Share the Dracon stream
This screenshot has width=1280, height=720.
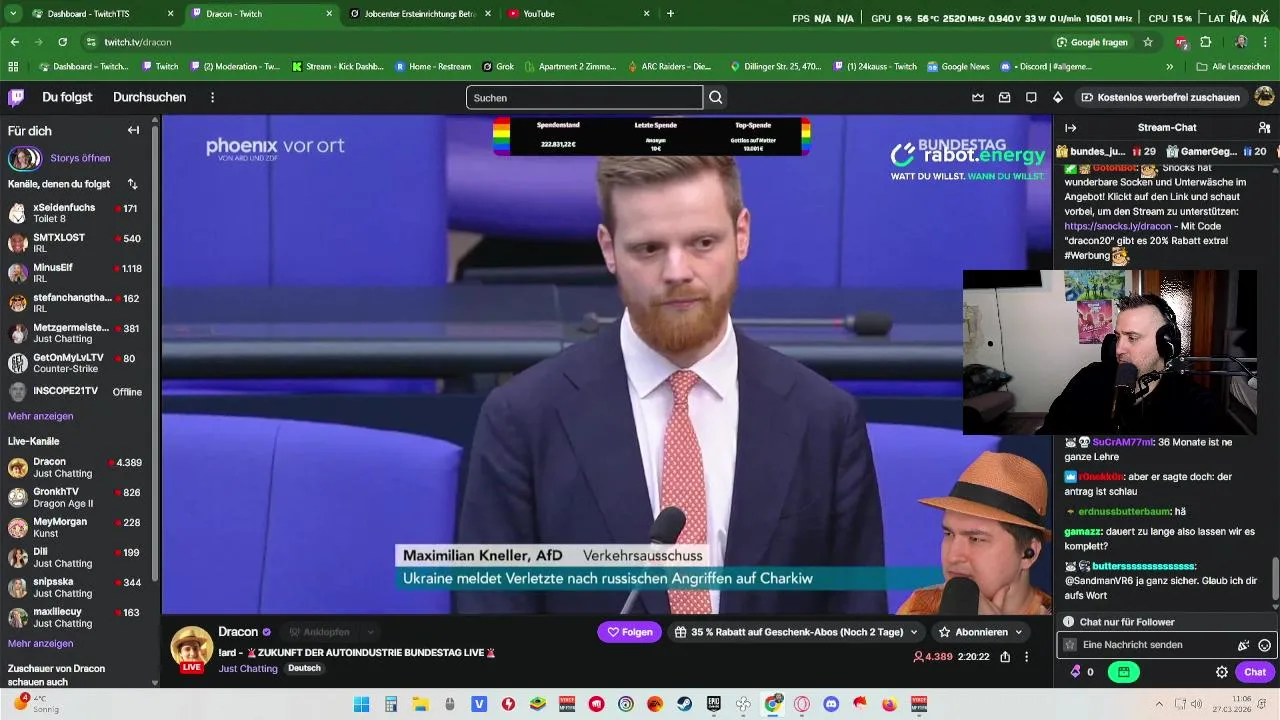[1005, 657]
